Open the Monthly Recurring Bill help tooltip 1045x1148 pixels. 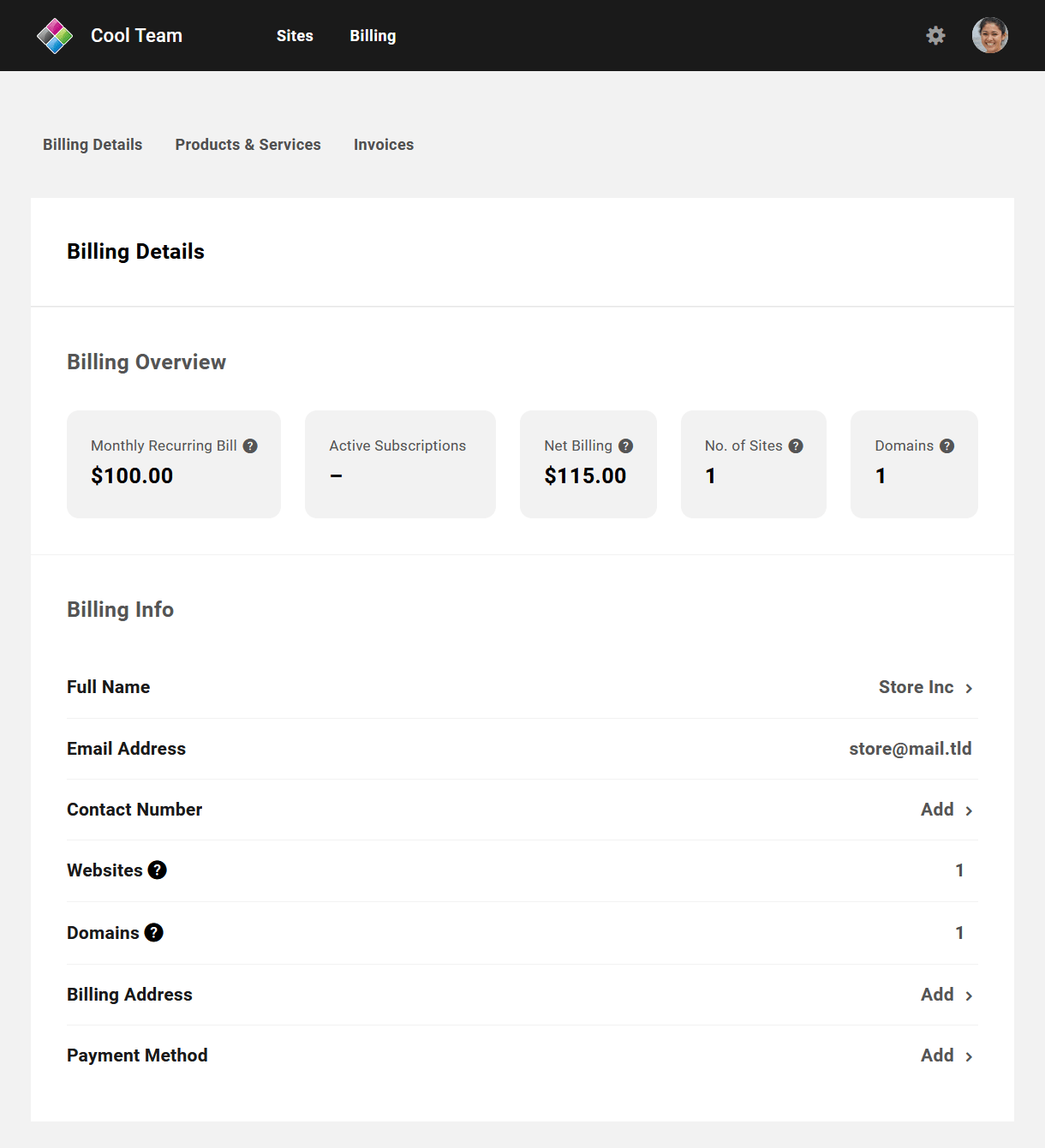[x=249, y=445]
